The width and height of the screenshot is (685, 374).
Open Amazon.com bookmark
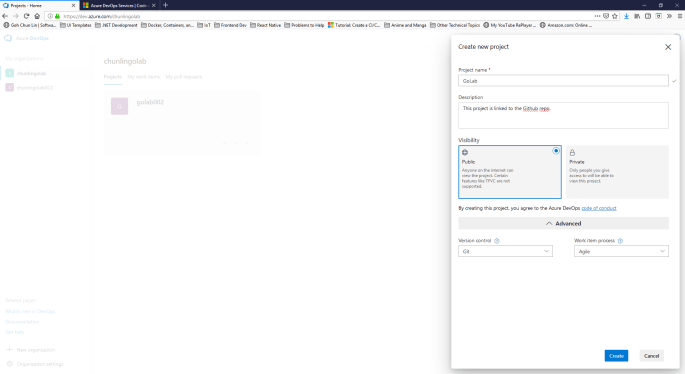566,25
